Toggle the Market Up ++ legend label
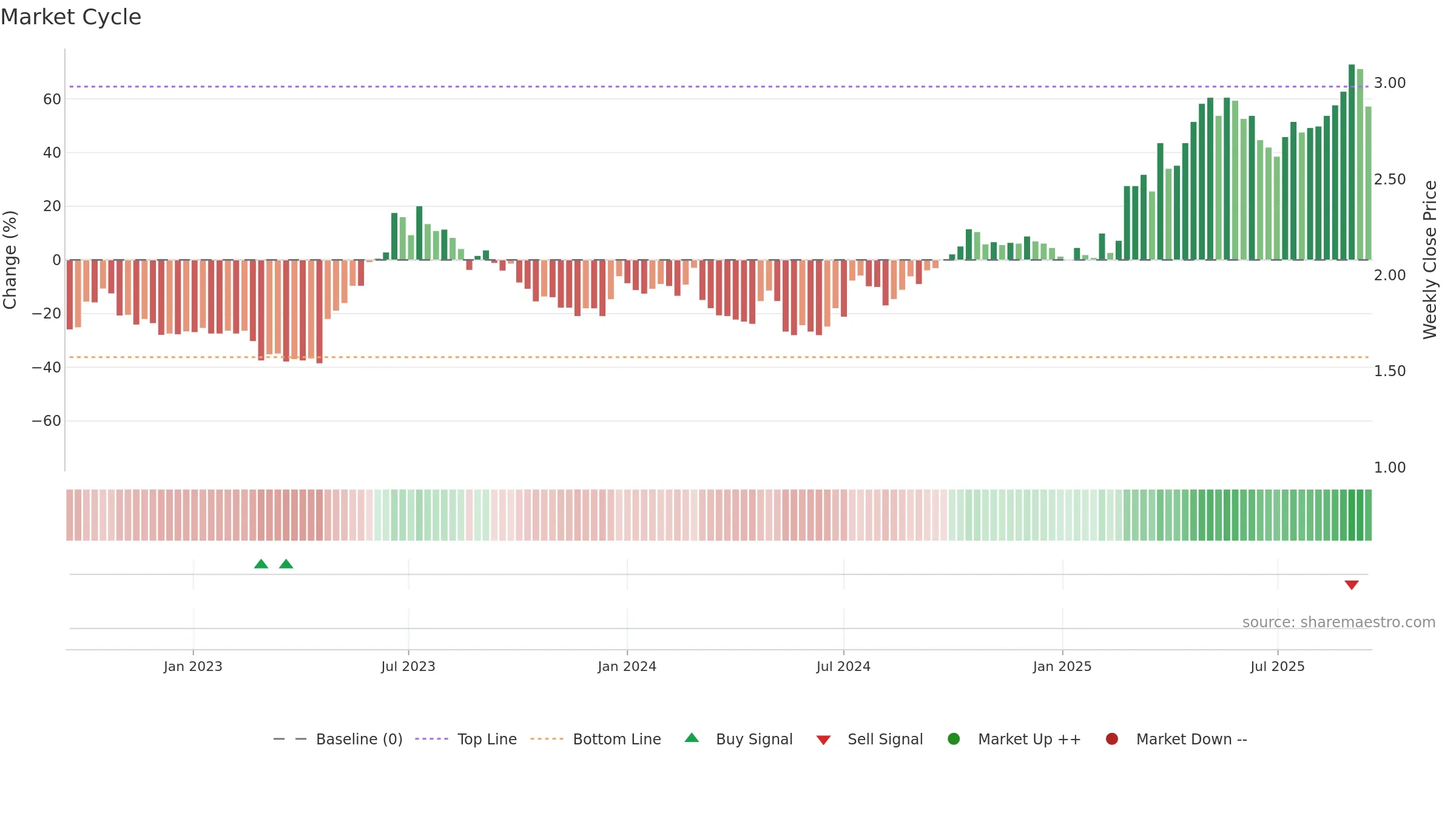Image resolution: width=1456 pixels, height=819 pixels. (x=1030, y=740)
